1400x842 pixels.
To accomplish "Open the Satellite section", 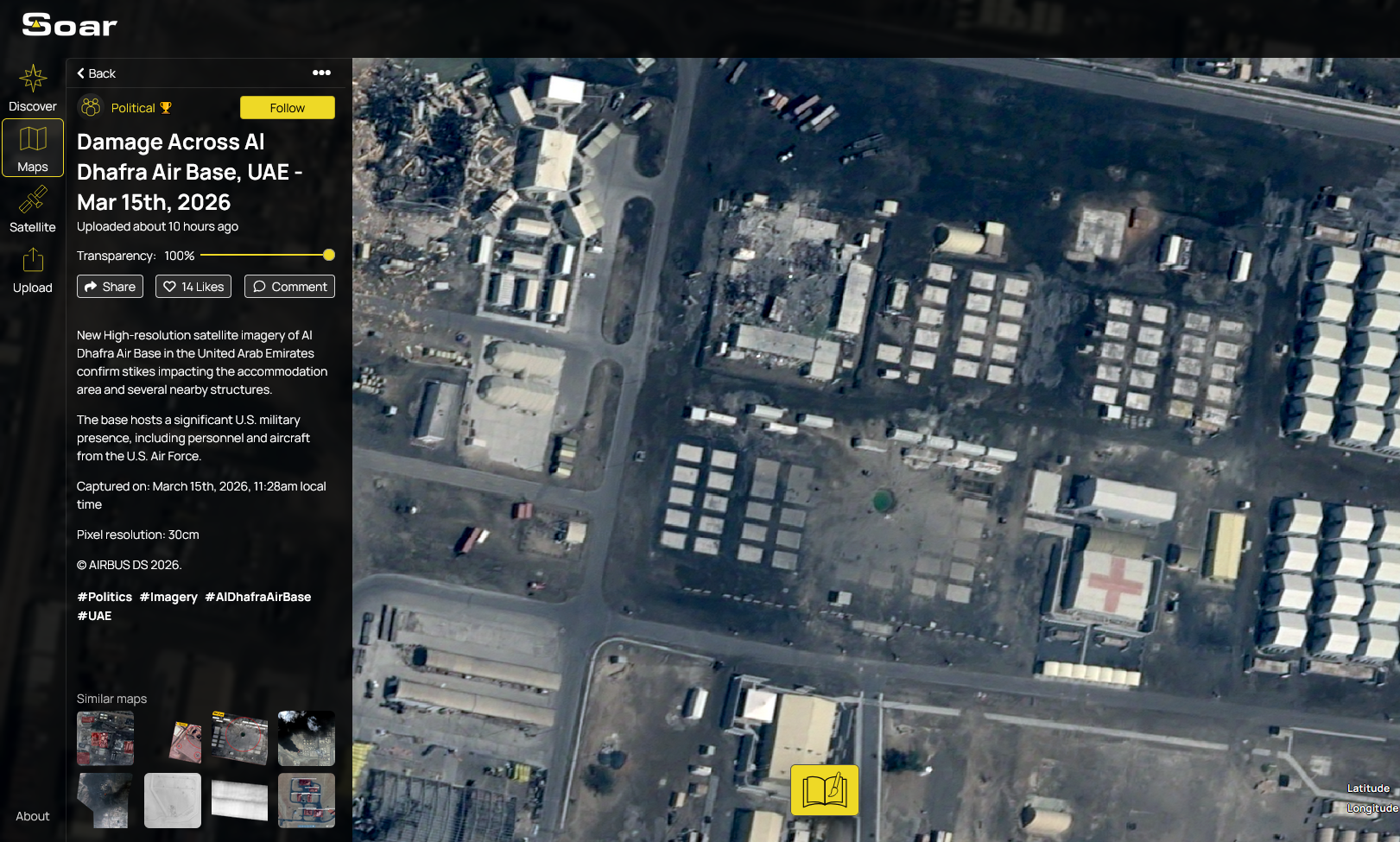I will click(x=33, y=209).
